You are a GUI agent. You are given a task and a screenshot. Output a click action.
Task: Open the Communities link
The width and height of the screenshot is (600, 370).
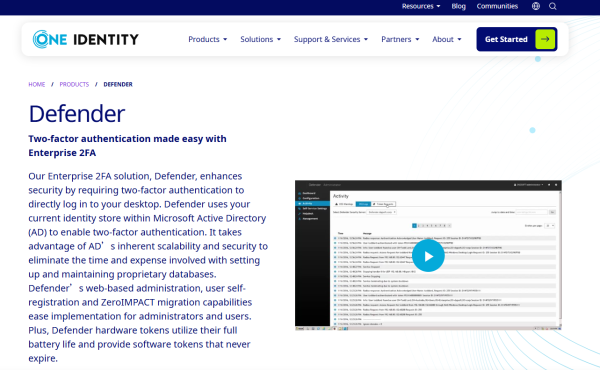(497, 6)
